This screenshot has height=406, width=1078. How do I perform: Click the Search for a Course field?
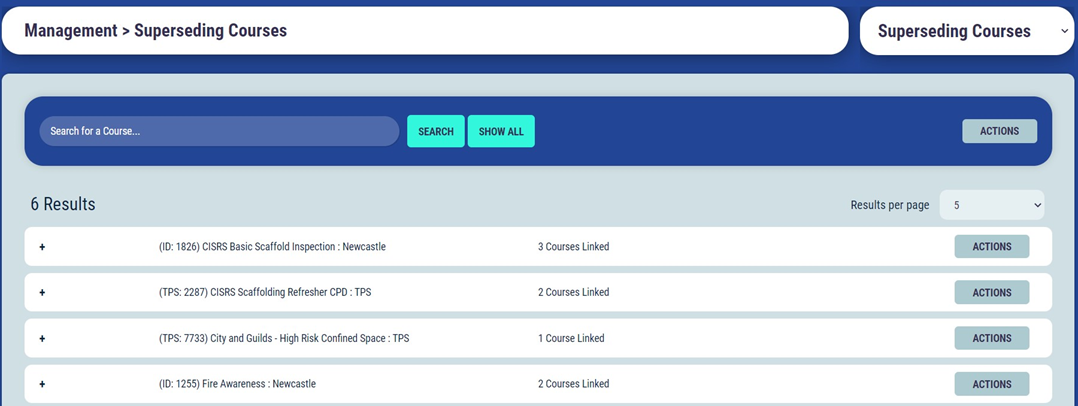coord(219,131)
